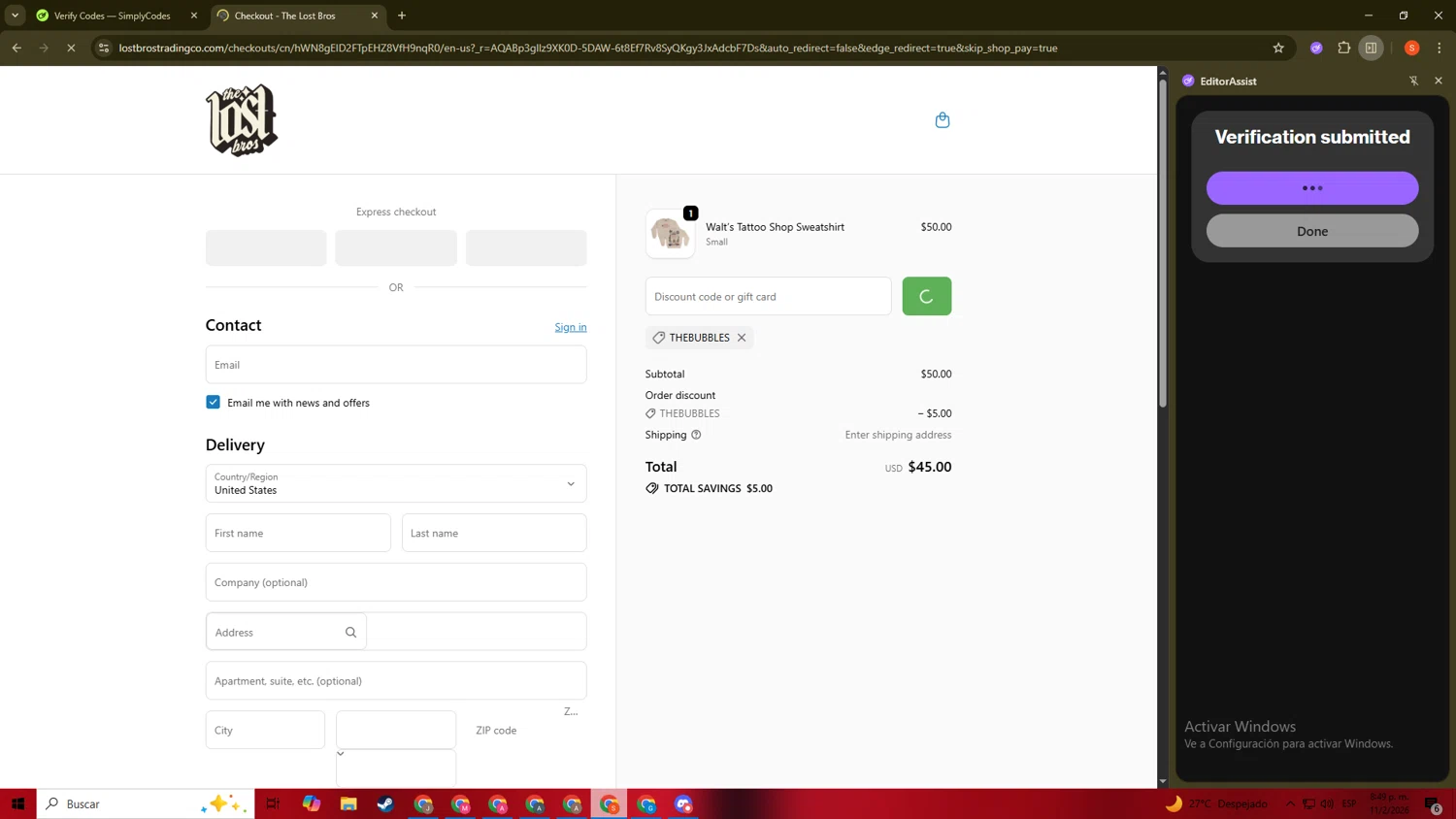Focus the Last name field
The image size is (1456, 819).
494,533
